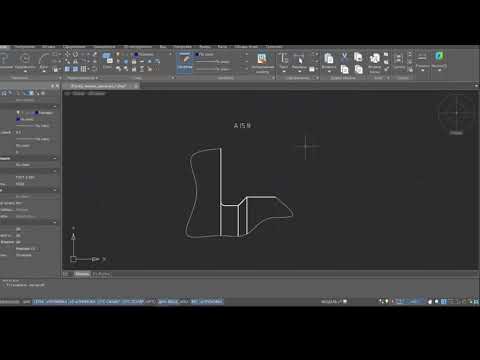This screenshot has width=480, height=360.
Task: Activate the Match Properties brush button
Action: click(184, 62)
